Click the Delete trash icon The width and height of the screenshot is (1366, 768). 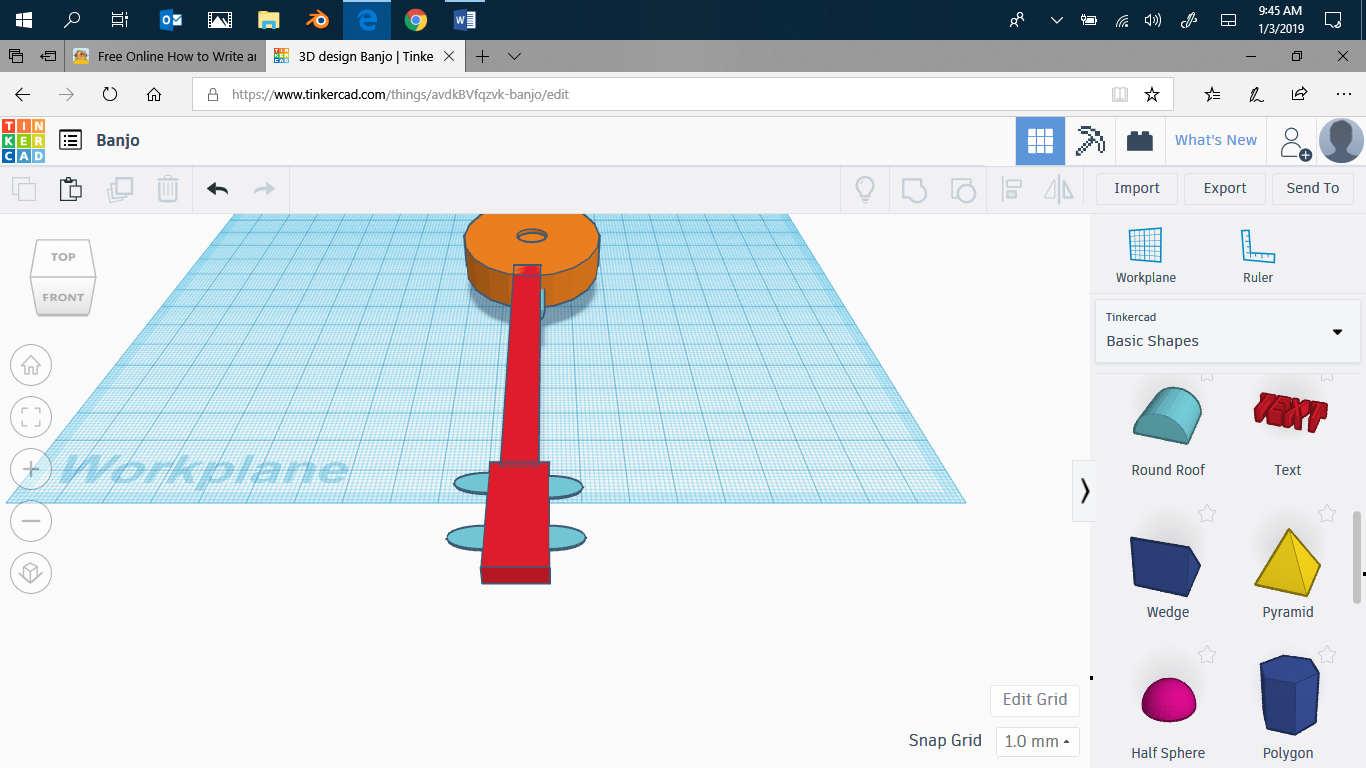168,188
